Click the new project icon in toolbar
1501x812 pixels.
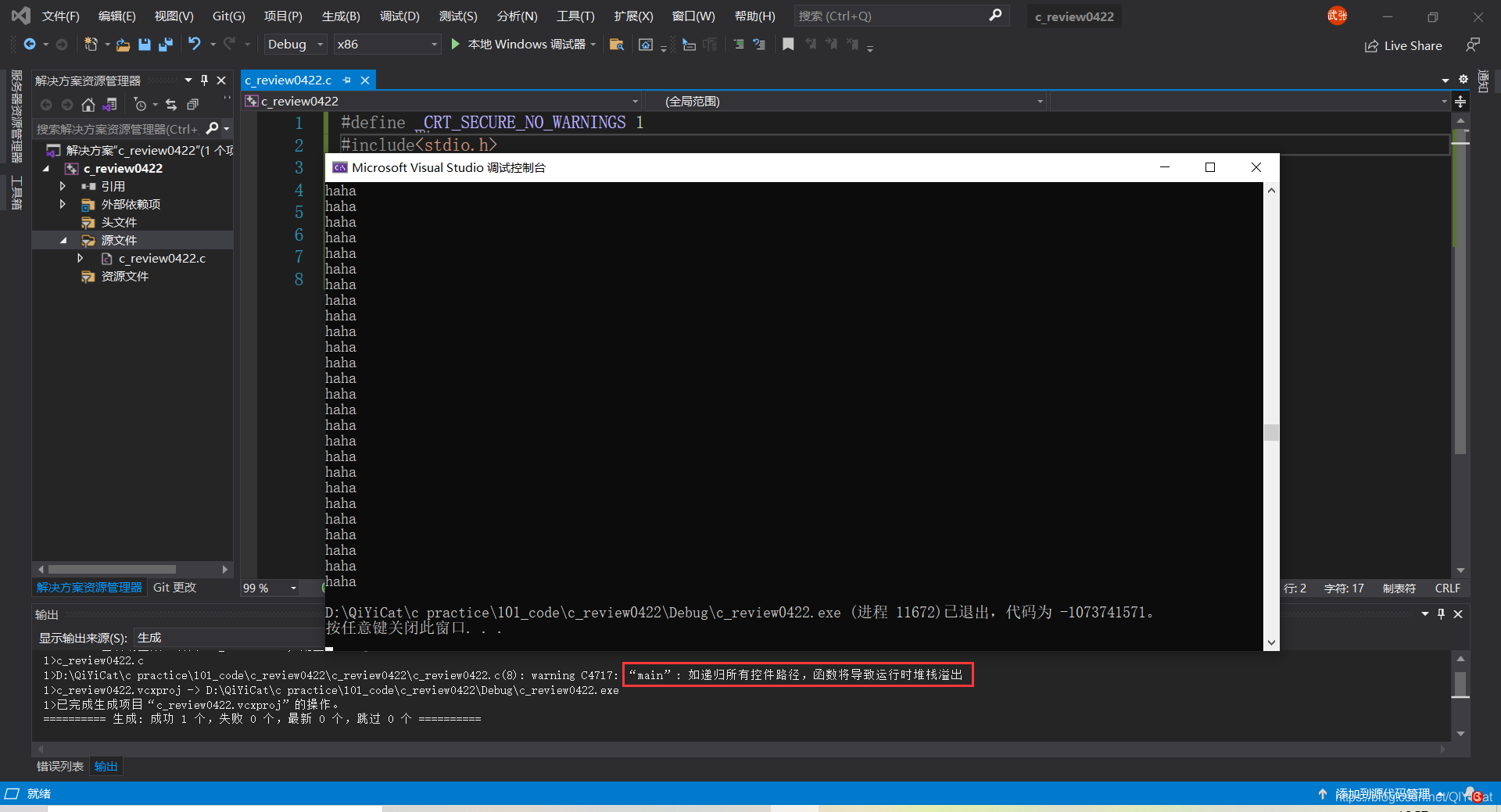[91, 45]
